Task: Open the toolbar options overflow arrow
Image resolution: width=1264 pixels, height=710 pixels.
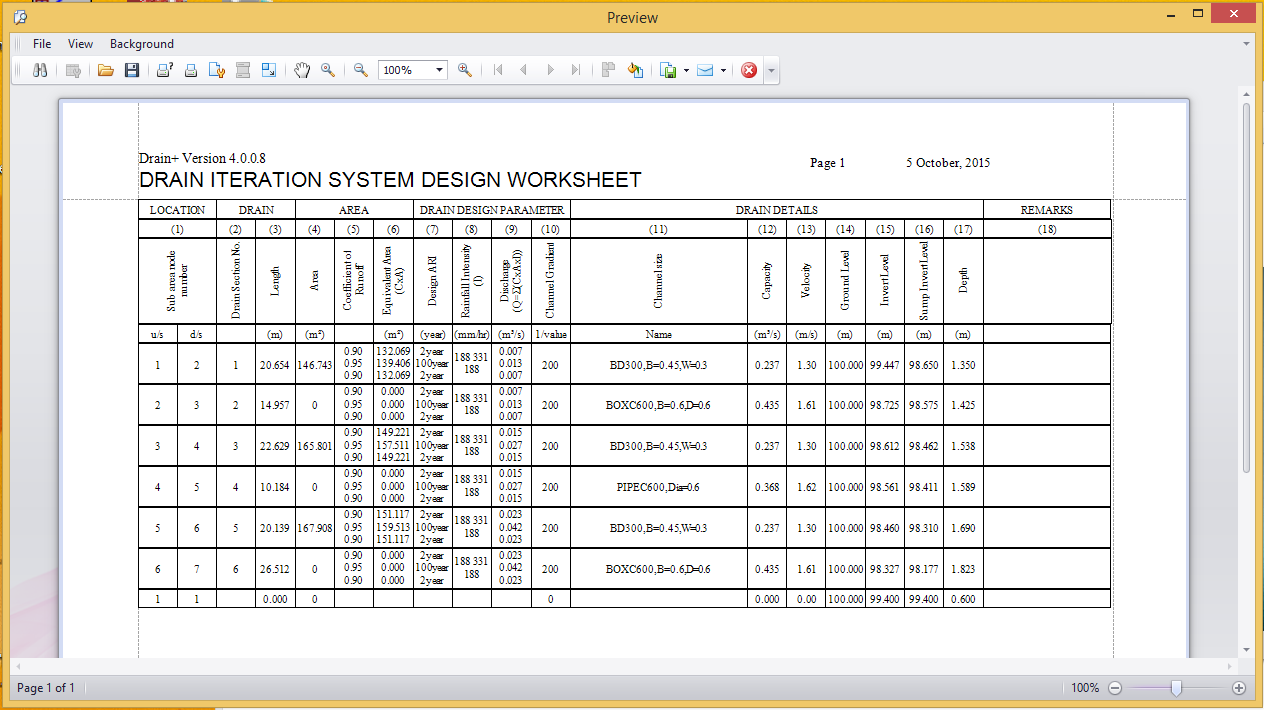Action: (771, 71)
